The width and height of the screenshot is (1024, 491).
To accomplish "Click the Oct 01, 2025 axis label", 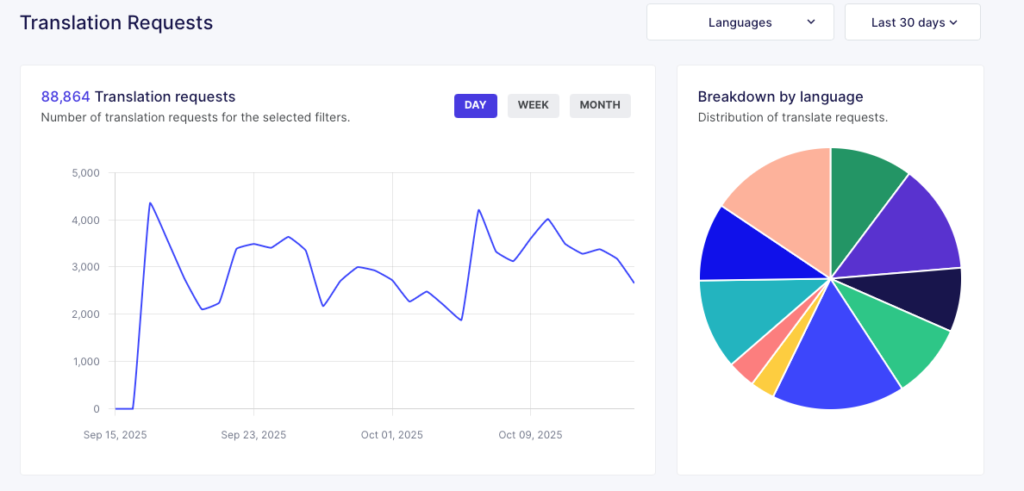I will (x=392, y=435).
